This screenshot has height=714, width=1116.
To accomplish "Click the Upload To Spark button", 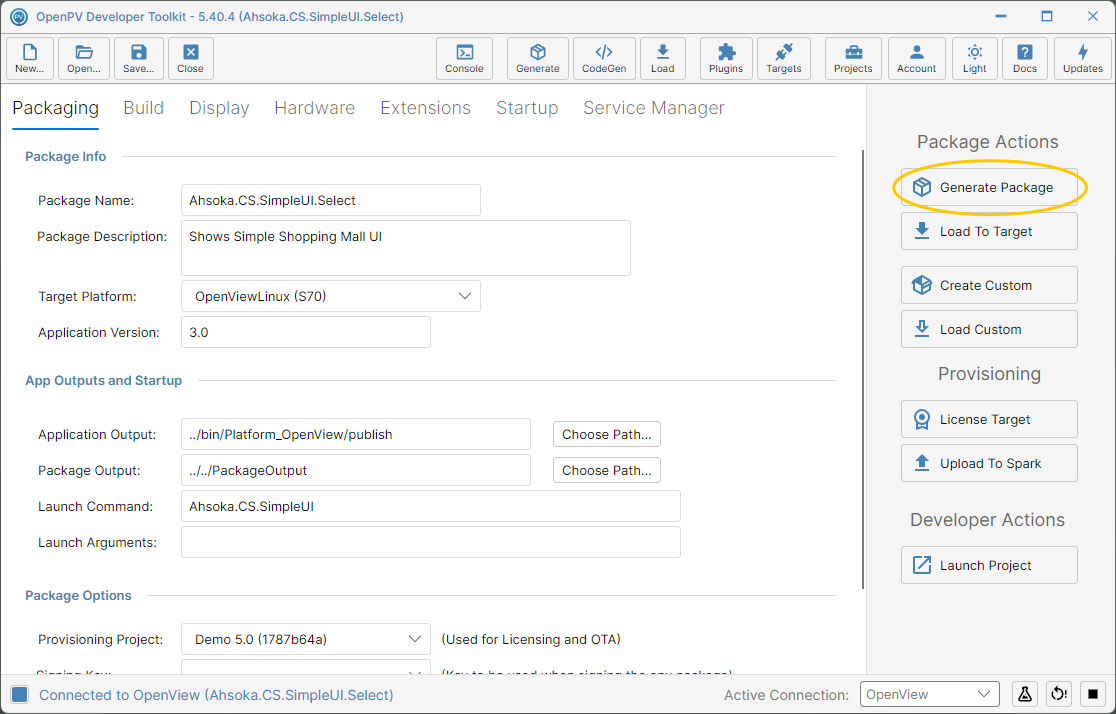I will pos(989,463).
